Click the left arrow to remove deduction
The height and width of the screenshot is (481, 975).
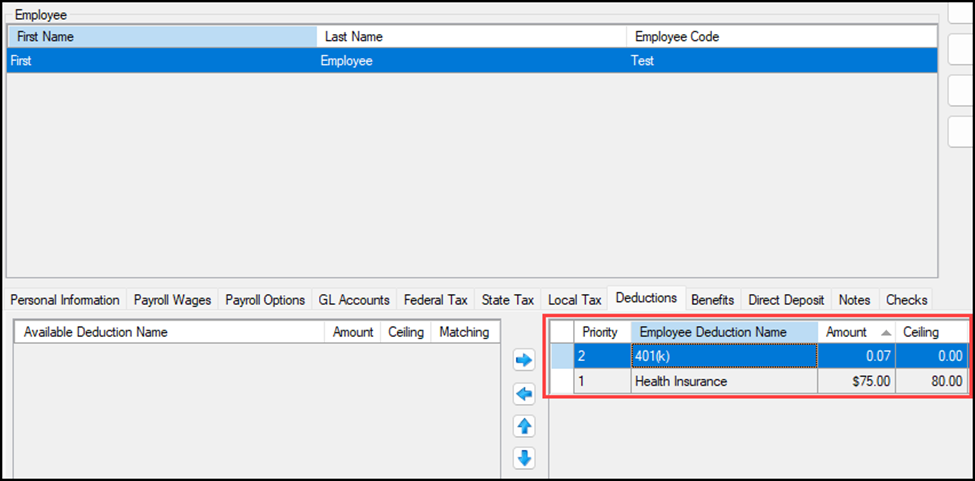523,394
